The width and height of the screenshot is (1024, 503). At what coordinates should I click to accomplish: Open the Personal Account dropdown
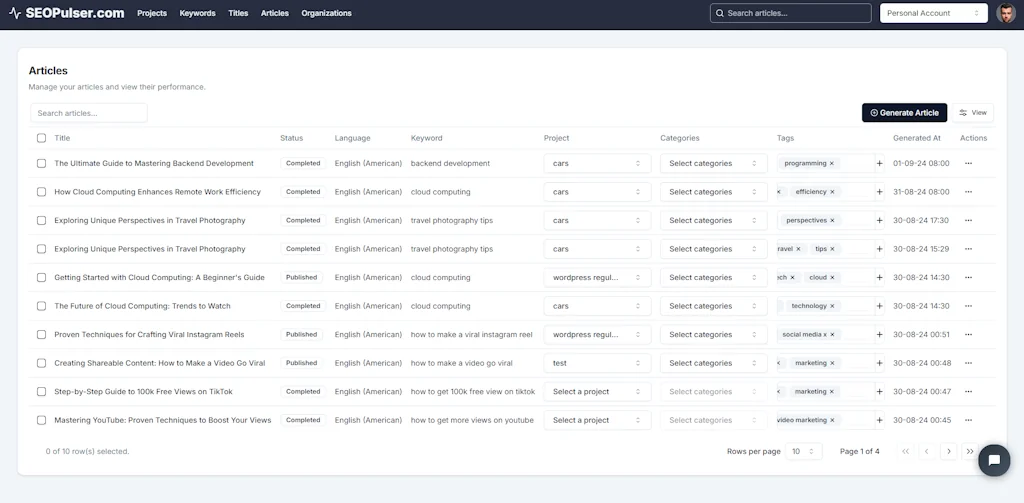pyautogui.click(x=933, y=13)
